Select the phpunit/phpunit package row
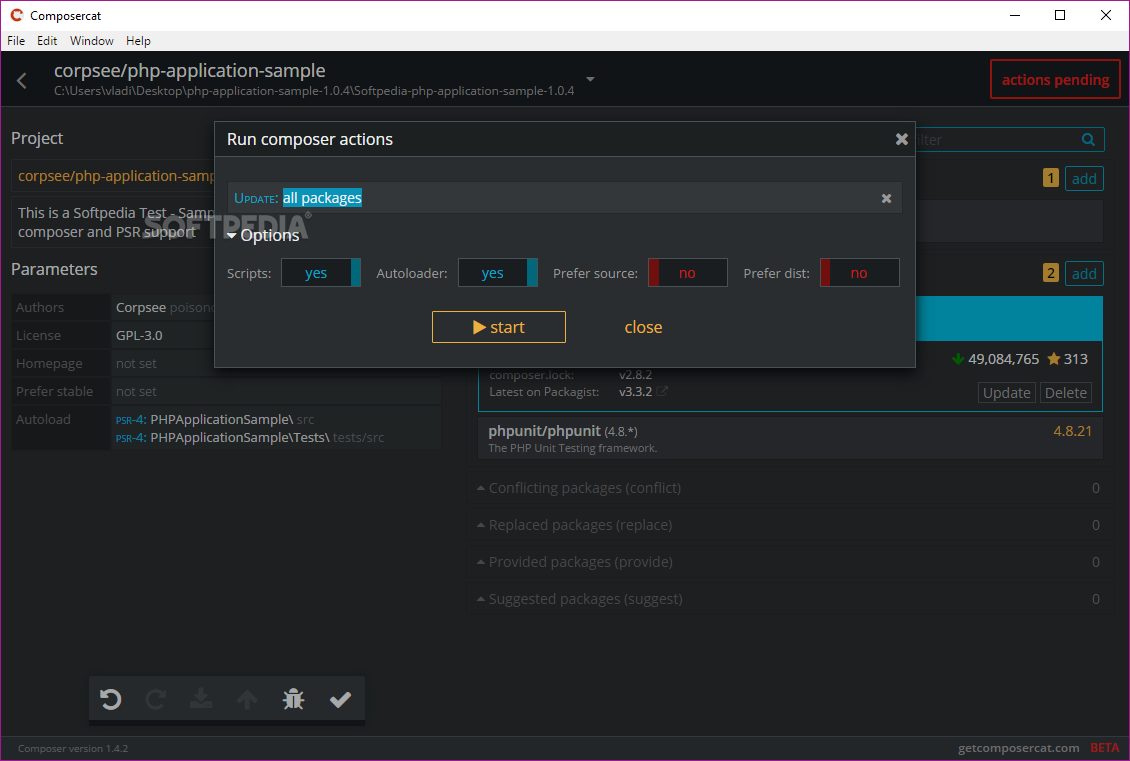1130x761 pixels. [x=790, y=438]
